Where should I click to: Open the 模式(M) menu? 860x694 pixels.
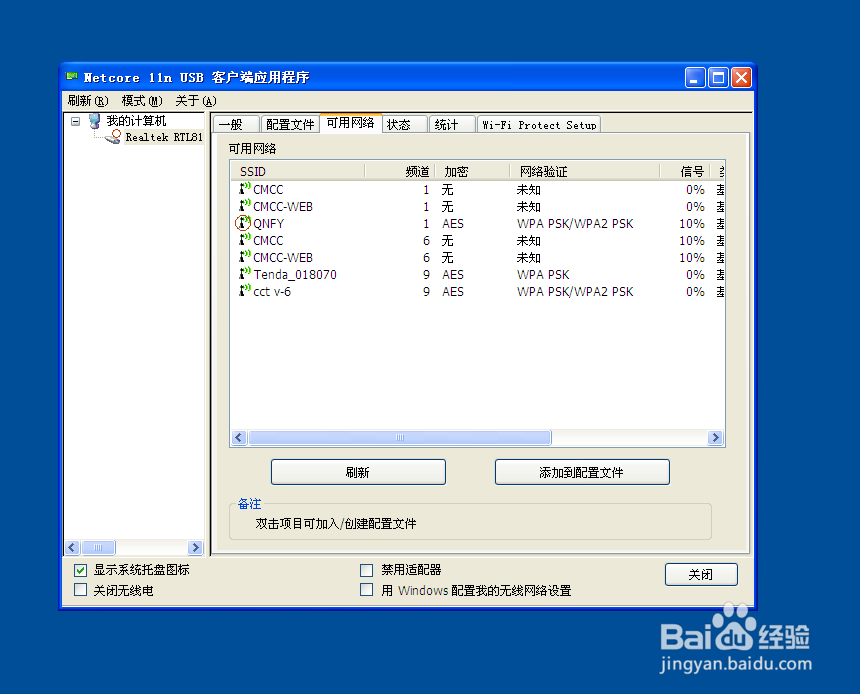(x=142, y=101)
